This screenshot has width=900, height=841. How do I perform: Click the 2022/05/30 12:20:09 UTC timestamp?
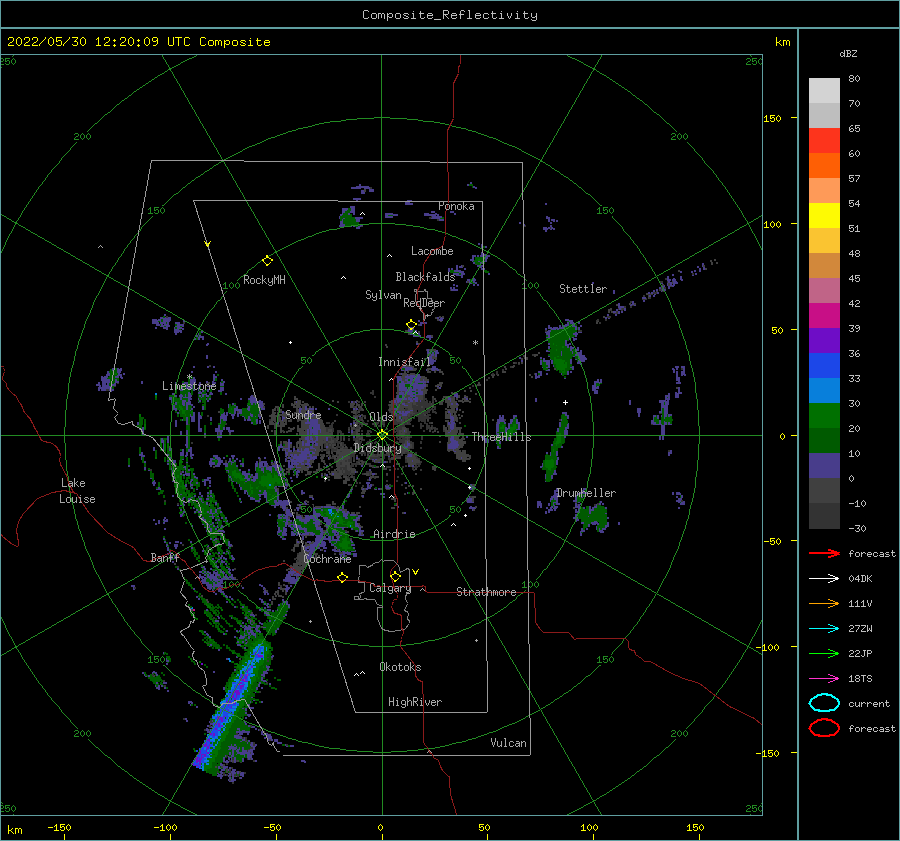[x=99, y=42]
